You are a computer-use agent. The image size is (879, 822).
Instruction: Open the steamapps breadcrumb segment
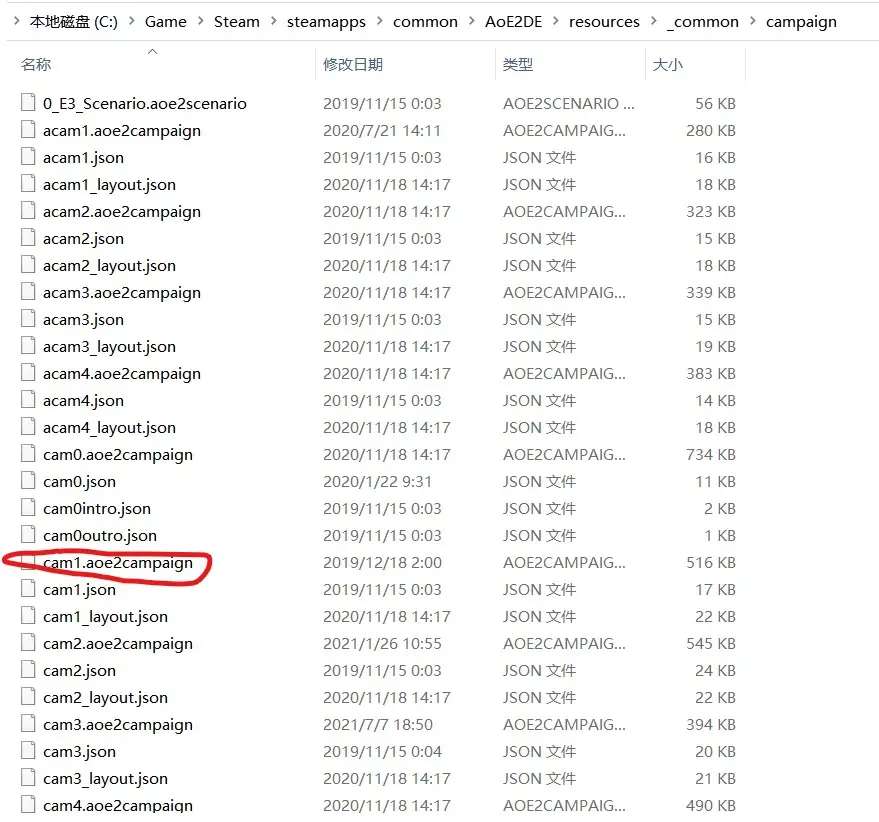click(x=326, y=22)
